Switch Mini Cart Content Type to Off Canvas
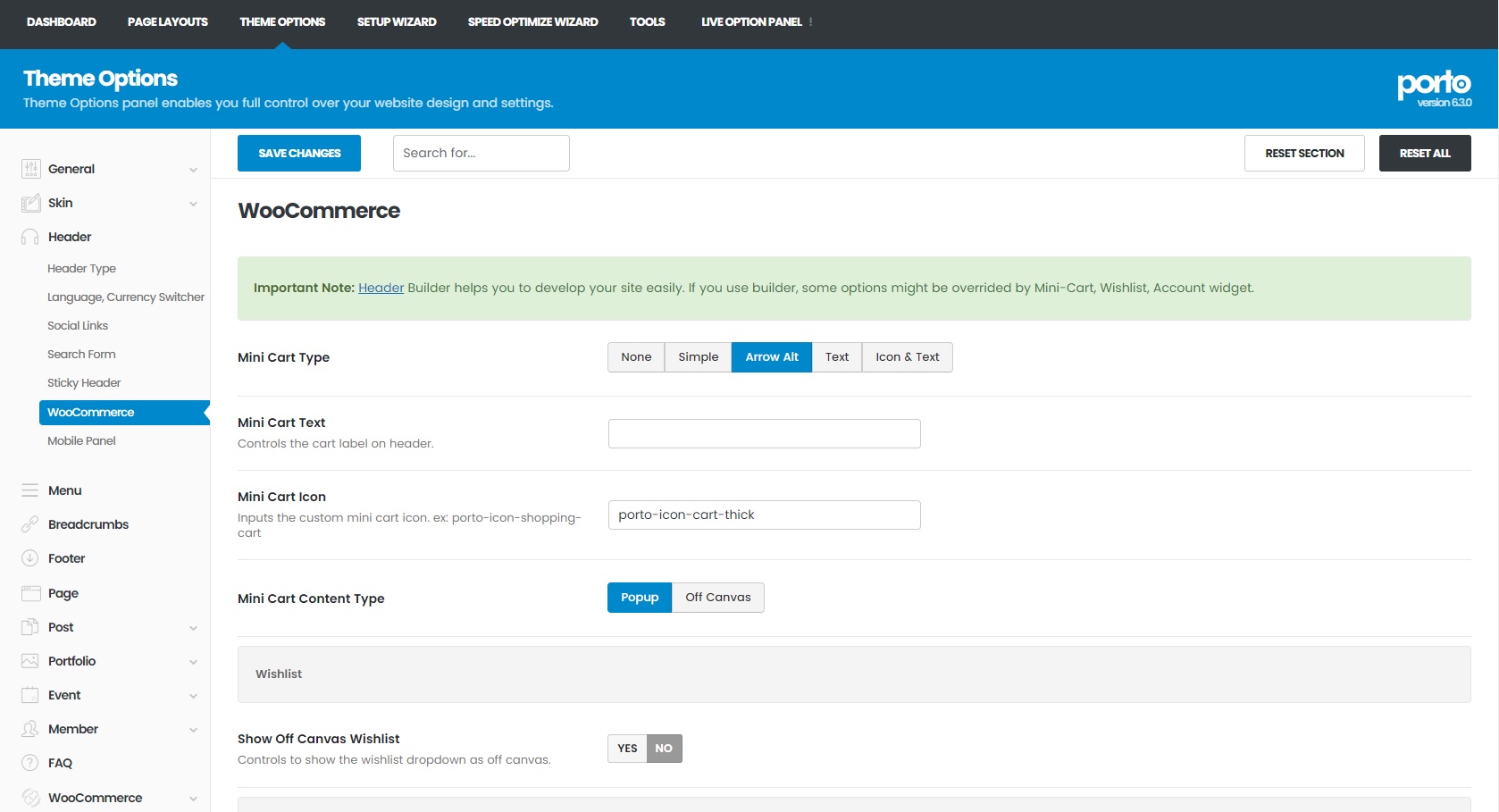Image resolution: width=1499 pixels, height=812 pixels. click(x=717, y=597)
